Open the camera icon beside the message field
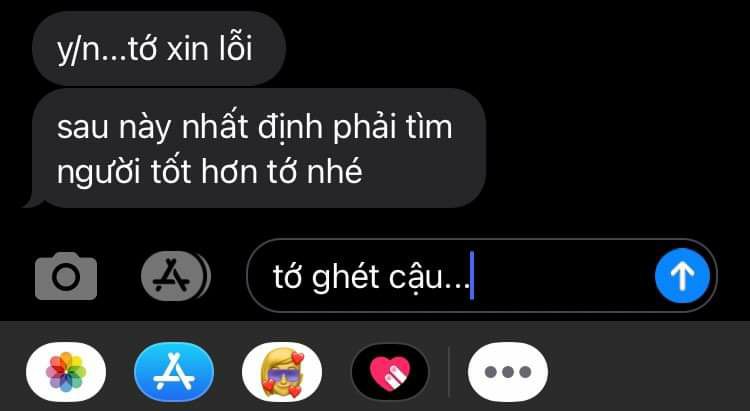 click(x=66, y=276)
